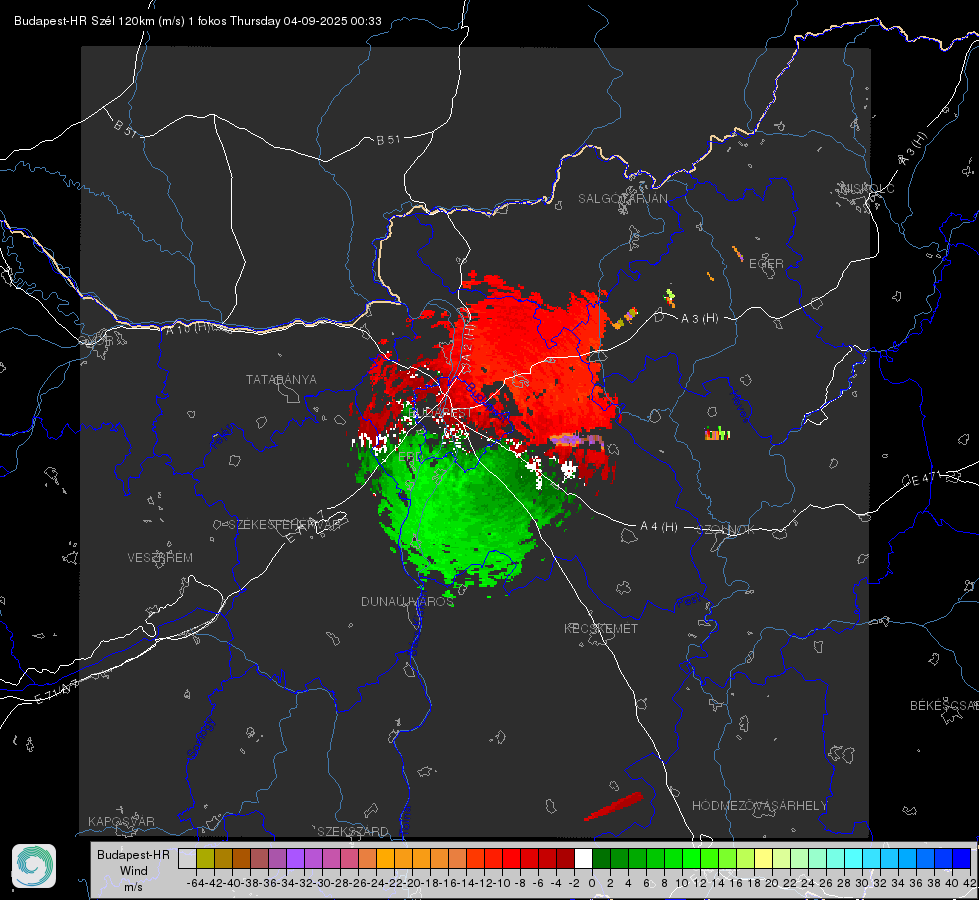Click the HÓDMEZŐVÁSÁRHELY city label
This screenshot has width=979, height=900.
coord(759,806)
